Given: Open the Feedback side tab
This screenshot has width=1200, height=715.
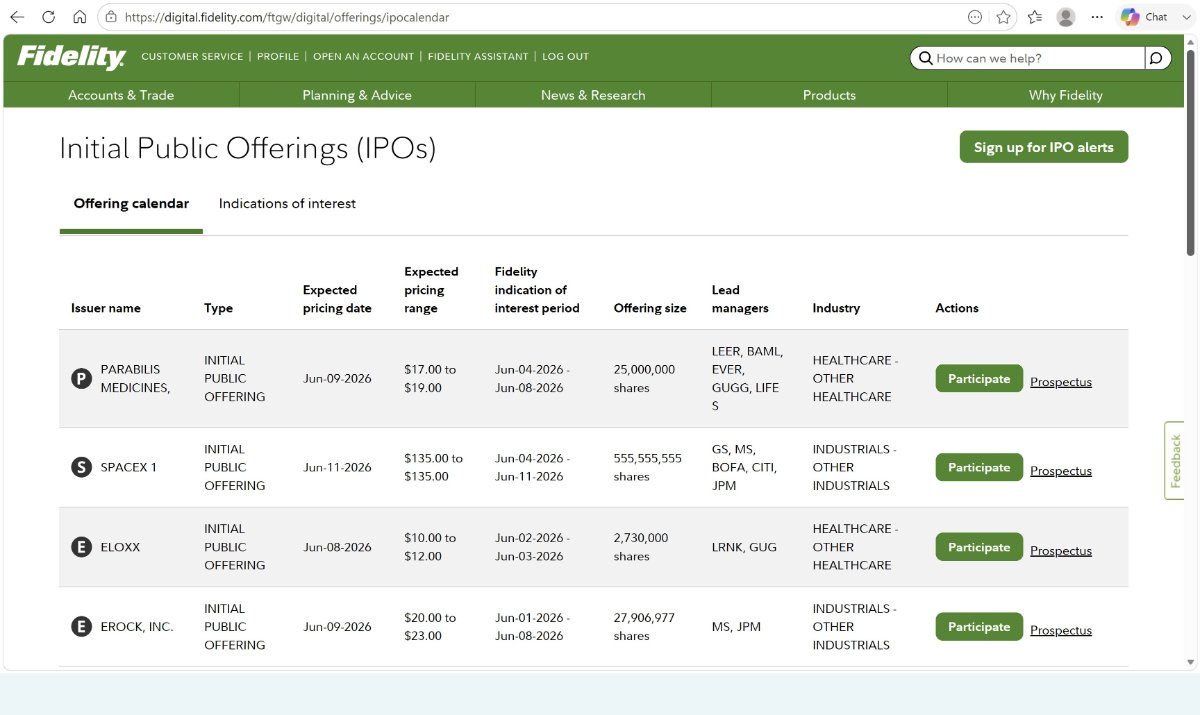Looking at the screenshot, I should 1175,460.
